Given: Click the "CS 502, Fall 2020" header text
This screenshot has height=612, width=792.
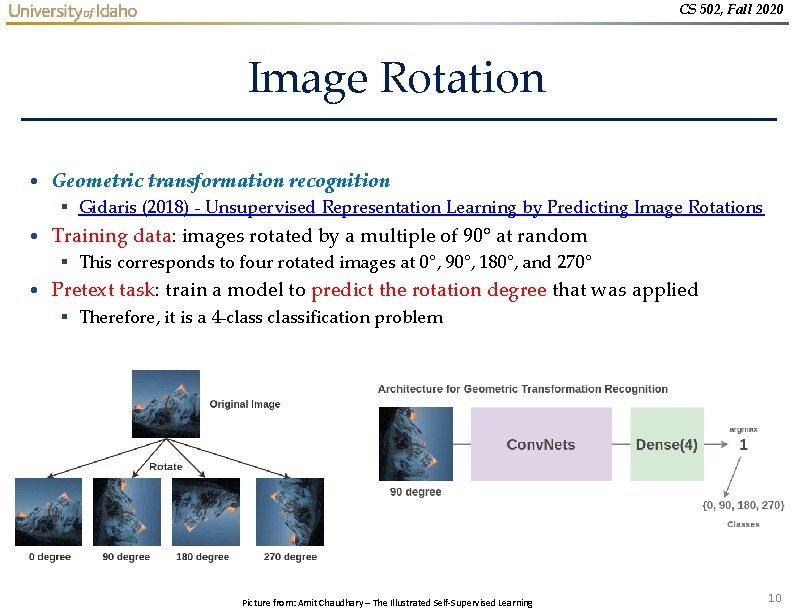Looking at the screenshot, I should tap(731, 9).
